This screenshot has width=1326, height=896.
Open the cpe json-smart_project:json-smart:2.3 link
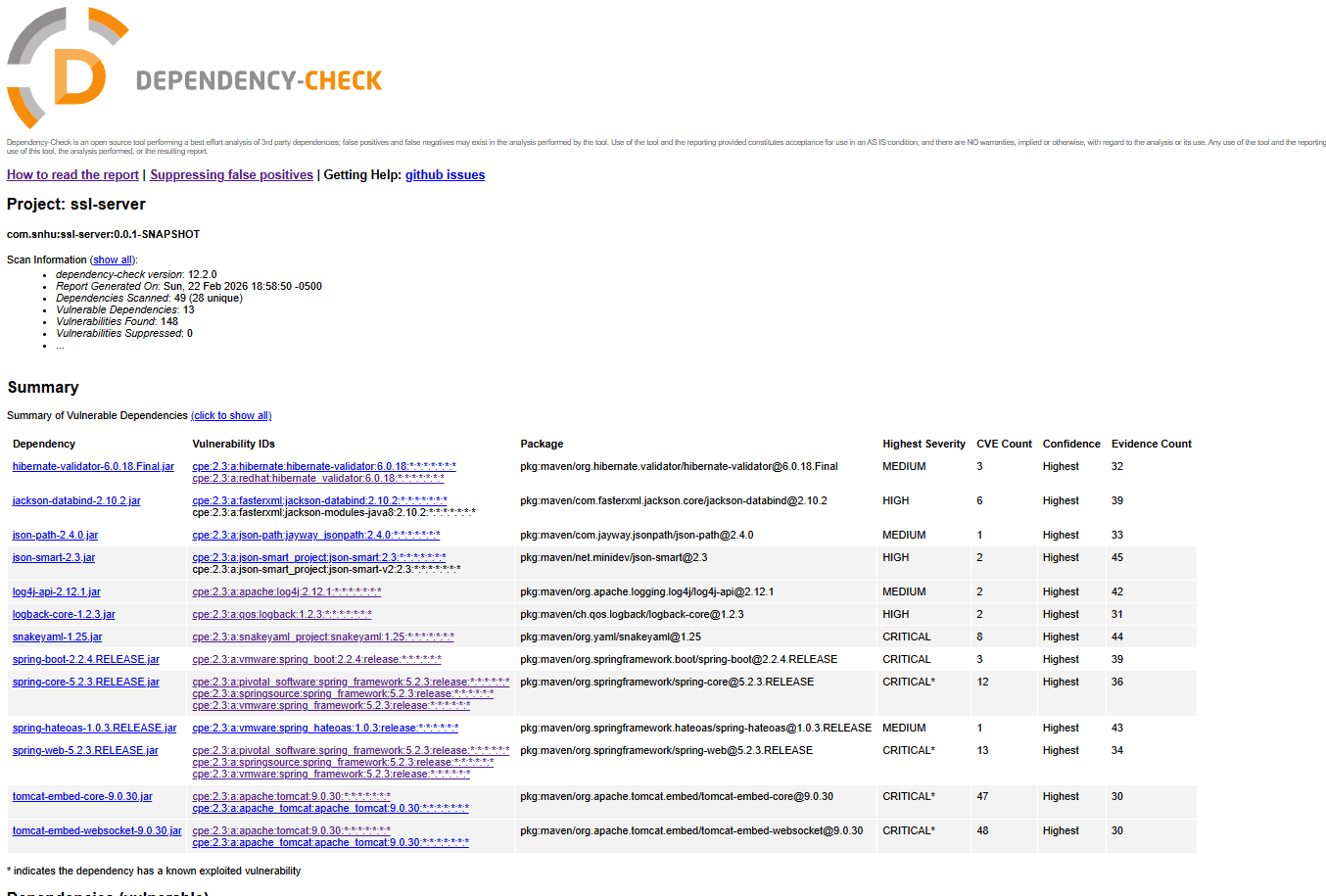pyautogui.click(x=319, y=558)
